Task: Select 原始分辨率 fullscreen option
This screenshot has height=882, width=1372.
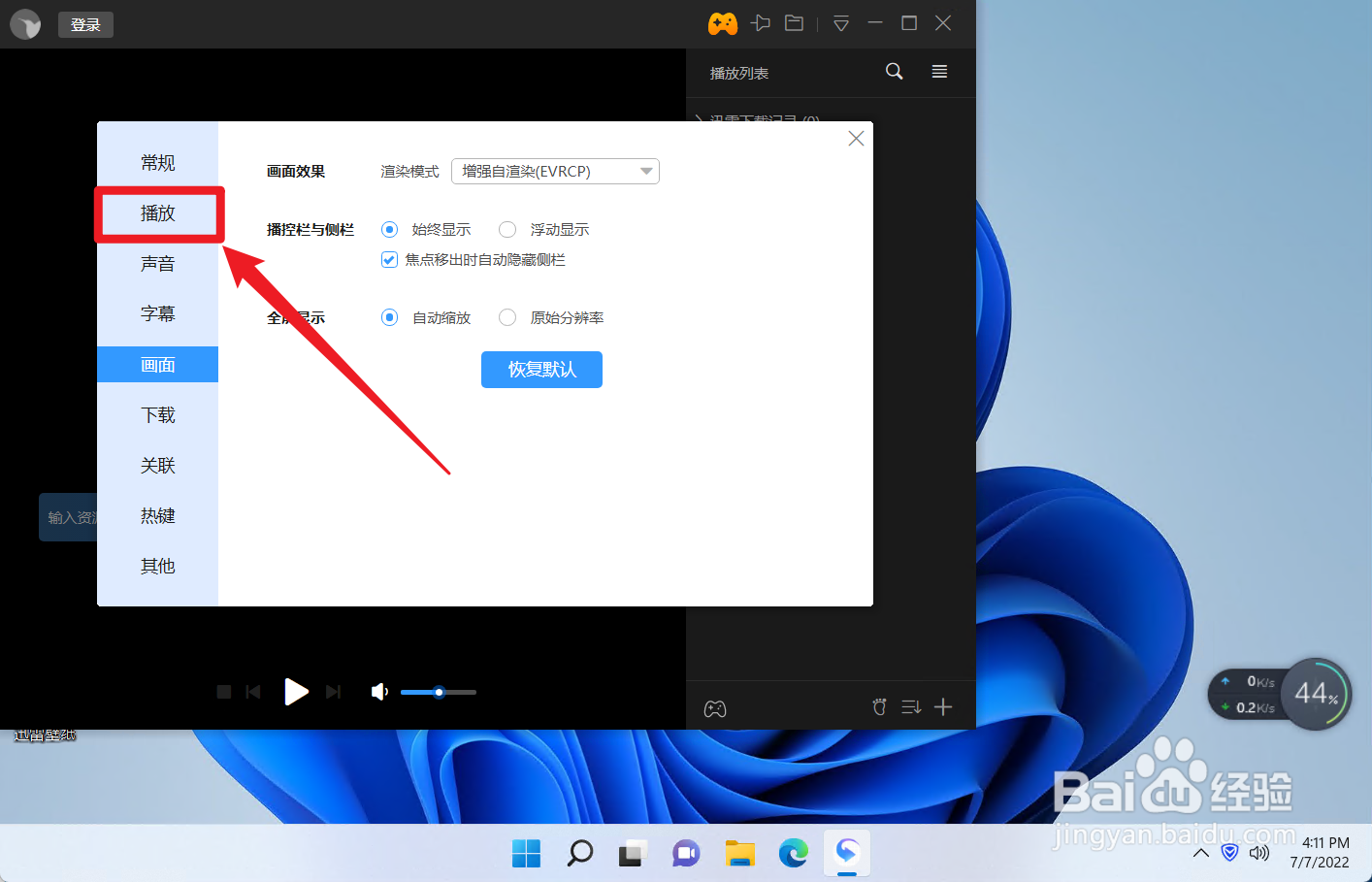Action: pos(507,317)
